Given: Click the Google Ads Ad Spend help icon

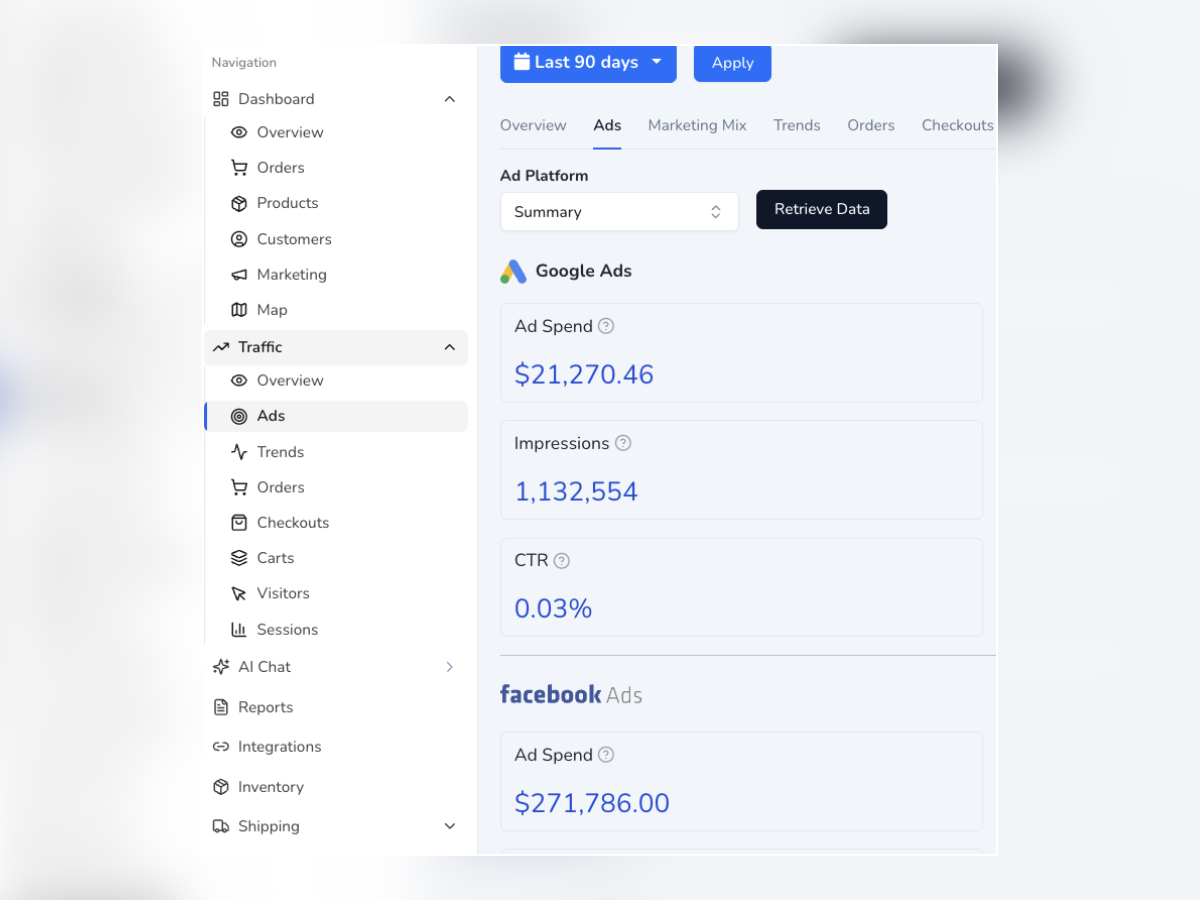Looking at the screenshot, I should 606,326.
